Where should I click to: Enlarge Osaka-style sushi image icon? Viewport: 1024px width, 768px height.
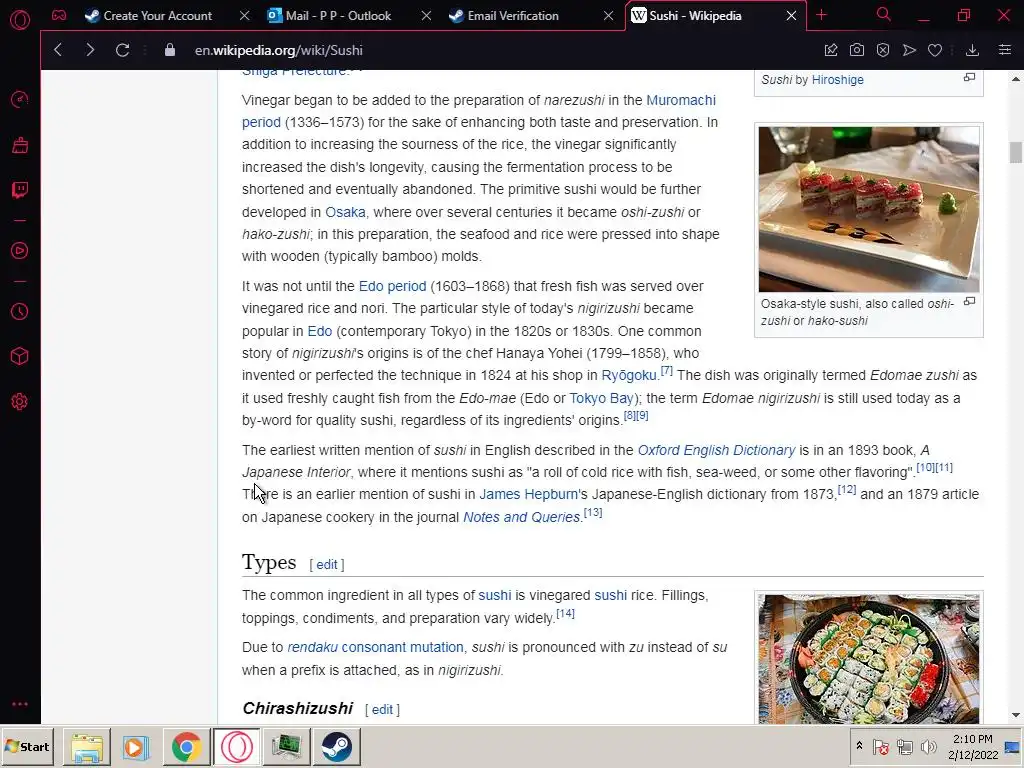coord(970,302)
